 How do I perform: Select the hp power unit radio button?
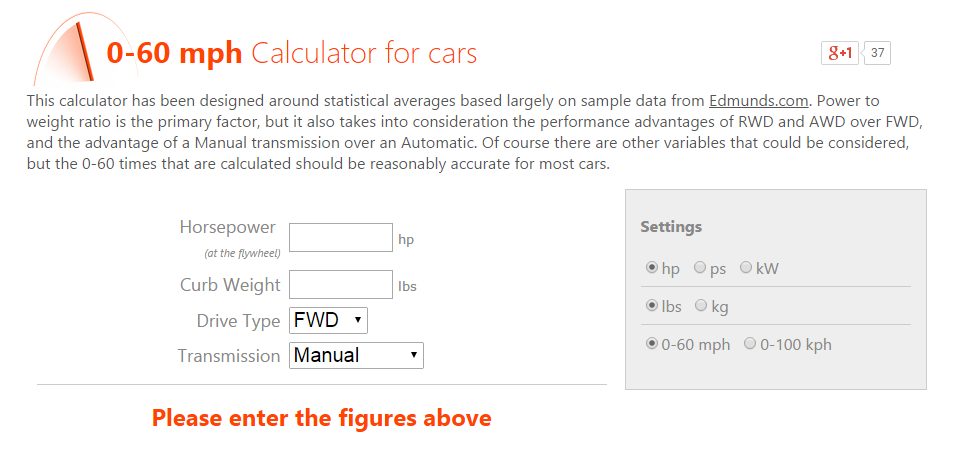click(652, 268)
